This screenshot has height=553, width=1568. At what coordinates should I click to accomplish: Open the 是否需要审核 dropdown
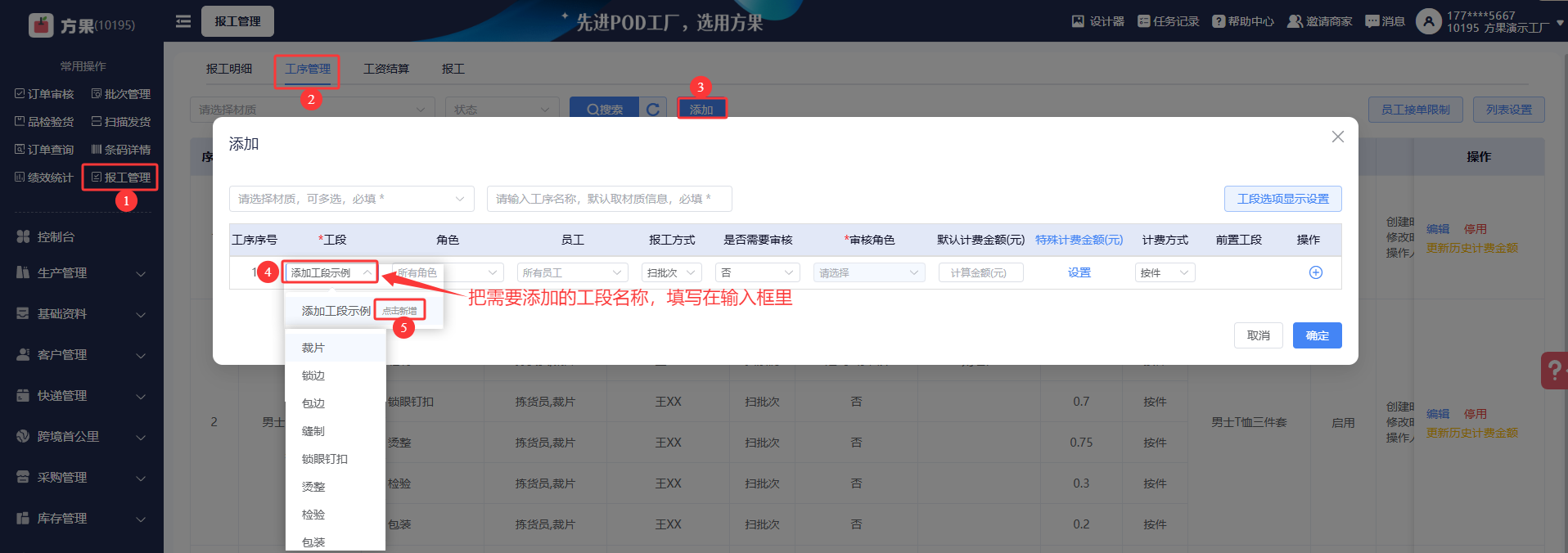pyautogui.click(x=757, y=272)
